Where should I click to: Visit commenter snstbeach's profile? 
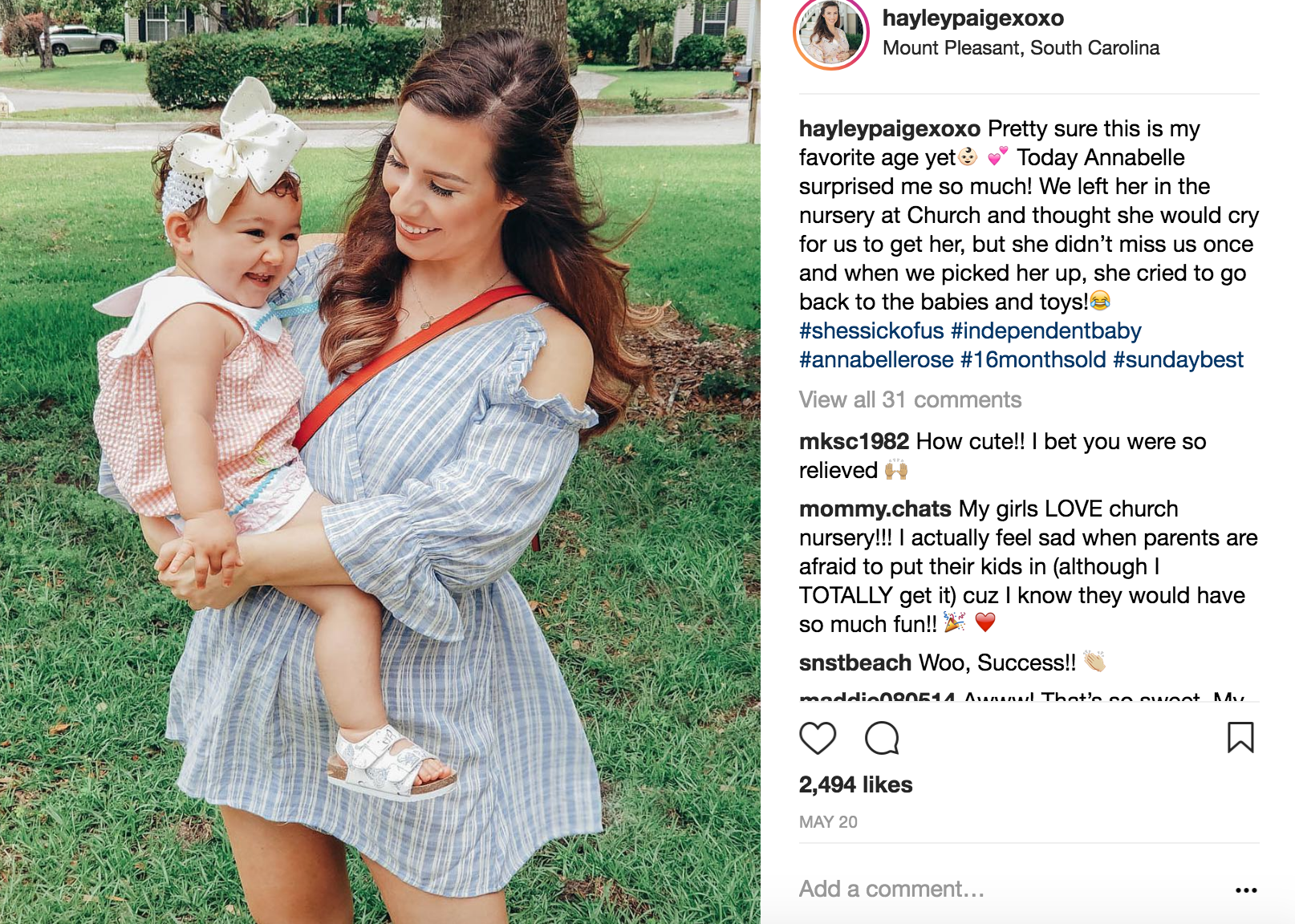[855, 663]
